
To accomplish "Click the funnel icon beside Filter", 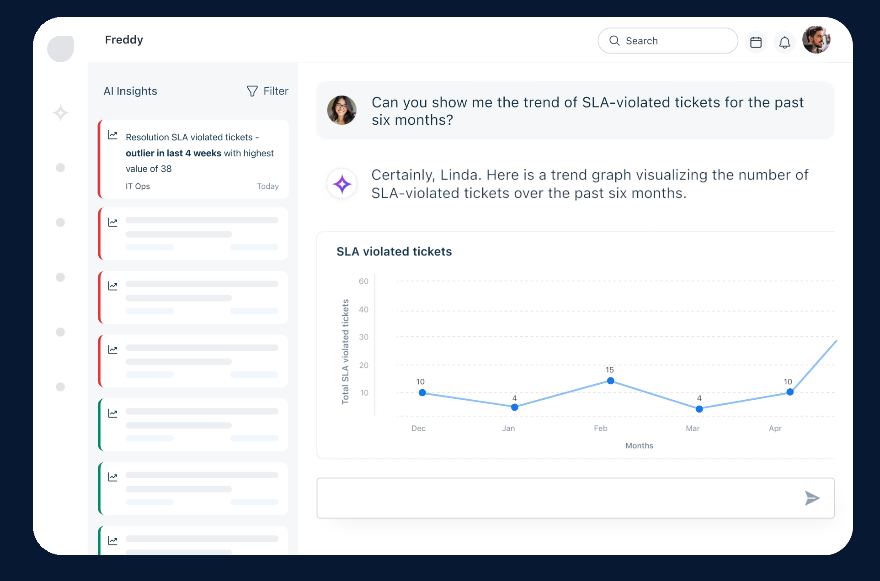I will [x=252, y=91].
